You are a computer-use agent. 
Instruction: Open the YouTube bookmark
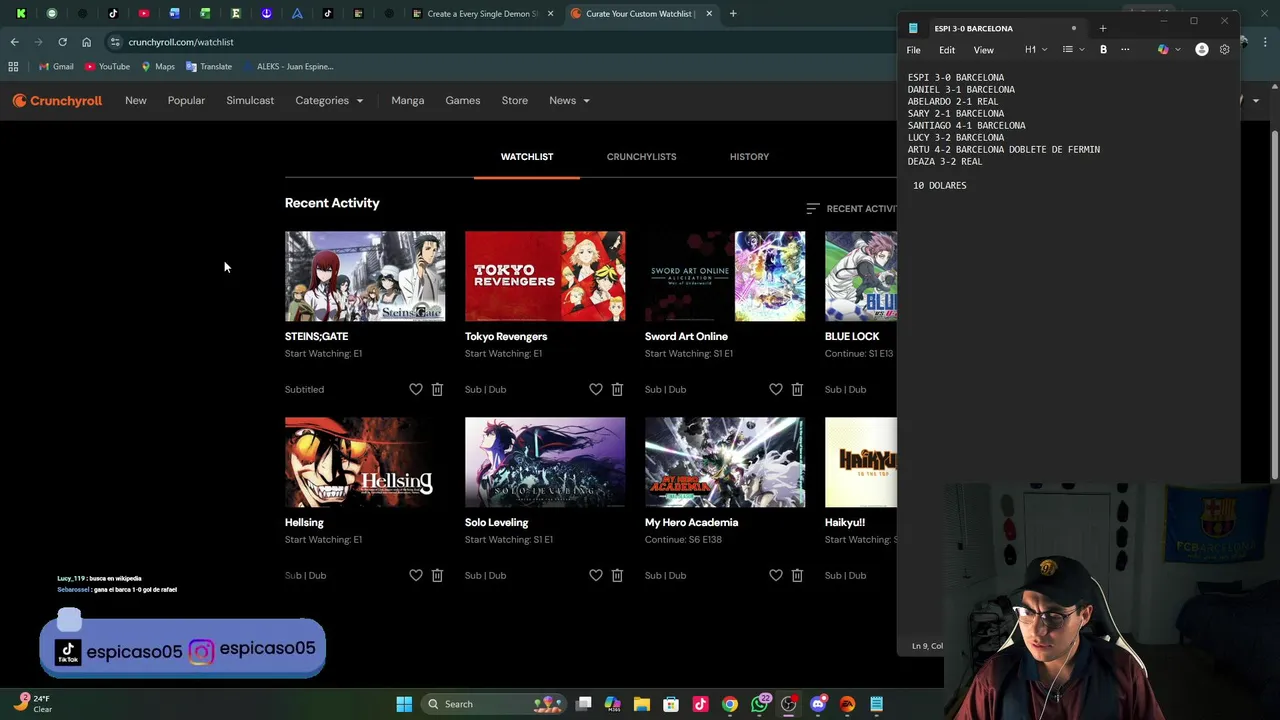click(x=107, y=66)
